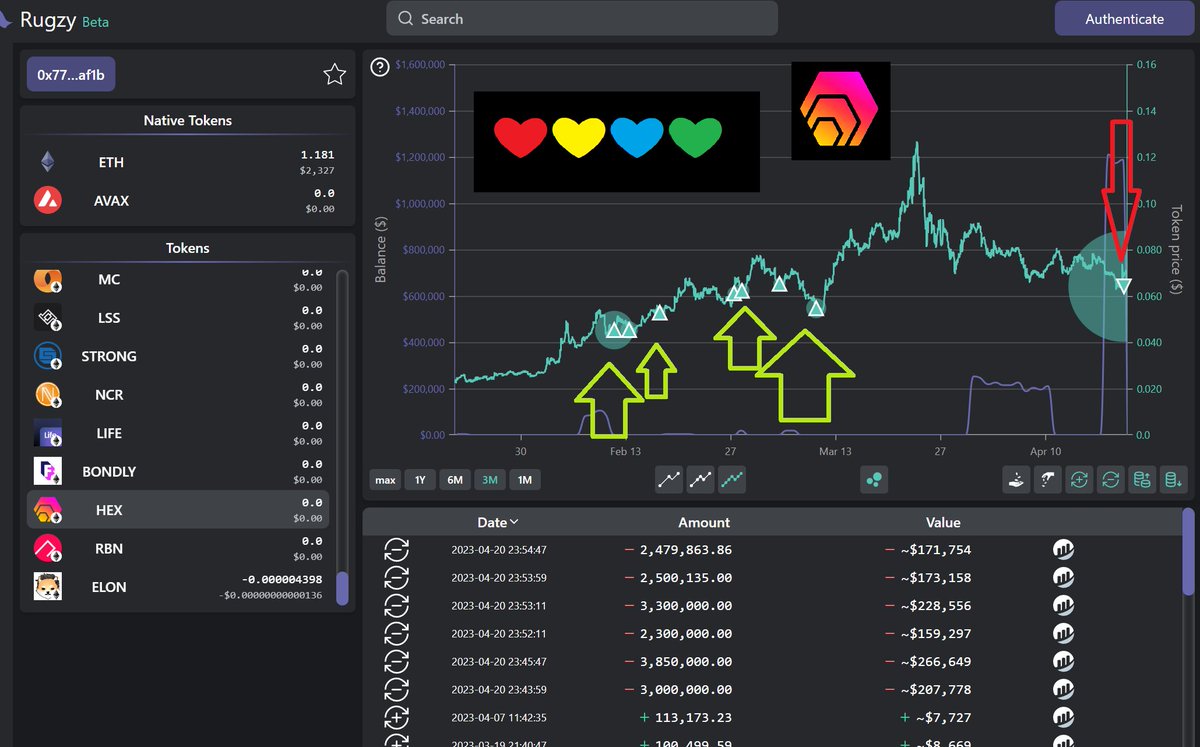The width and height of the screenshot is (1200, 747).
Task: Click the buy icon on the 2023-04-07 row
Action: tap(397, 717)
